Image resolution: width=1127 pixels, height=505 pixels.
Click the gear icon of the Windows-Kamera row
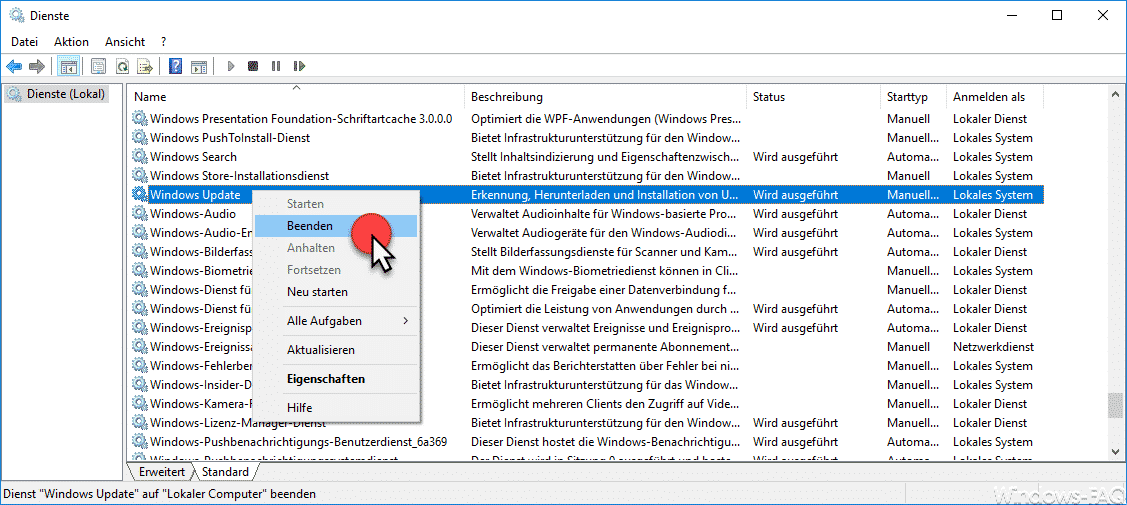coord(140,403)
